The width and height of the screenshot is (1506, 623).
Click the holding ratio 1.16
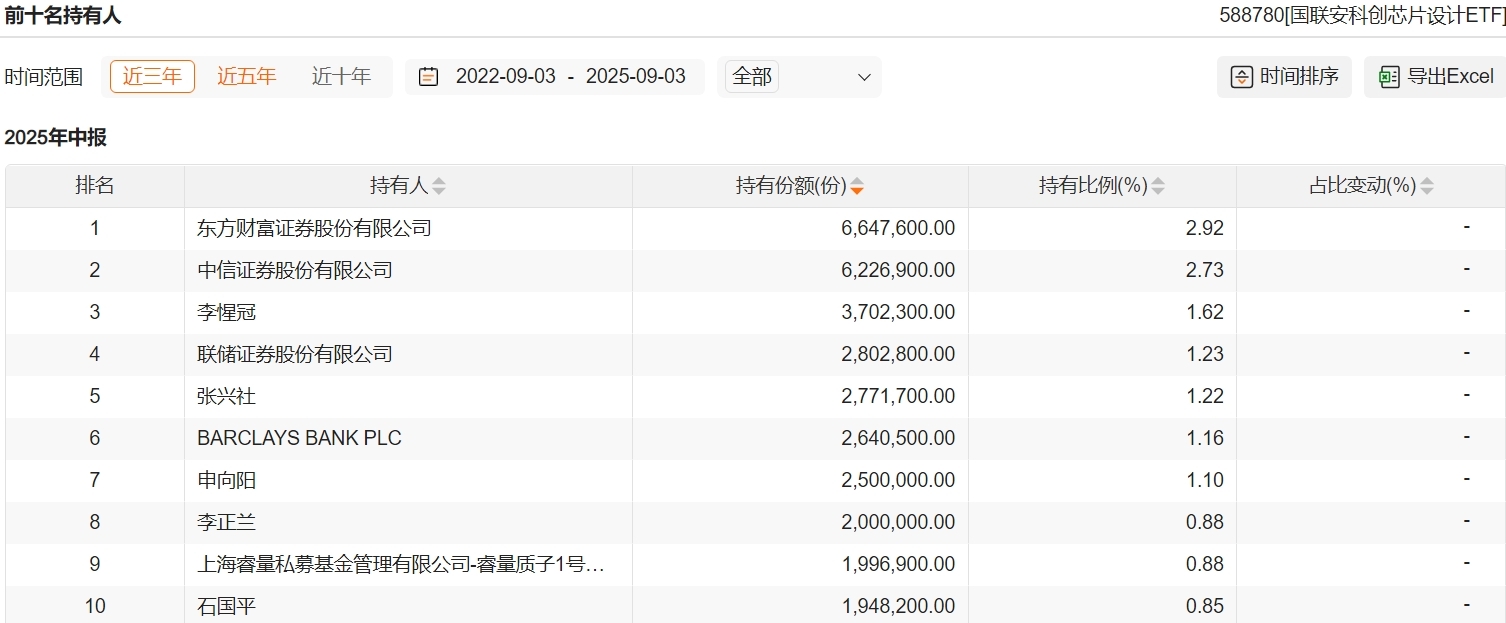(x=1205, y=438)
